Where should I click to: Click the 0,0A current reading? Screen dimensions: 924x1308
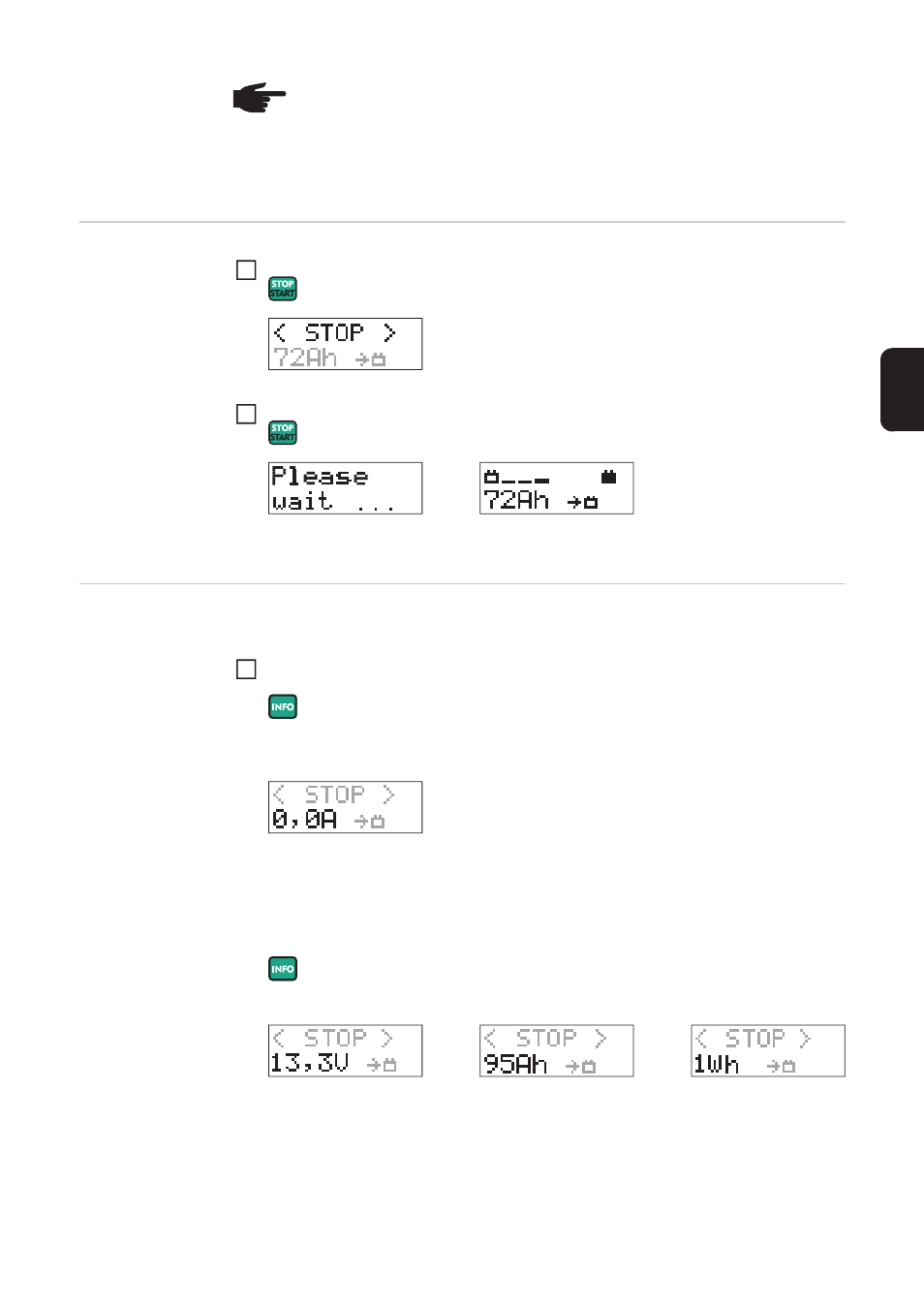304,820
